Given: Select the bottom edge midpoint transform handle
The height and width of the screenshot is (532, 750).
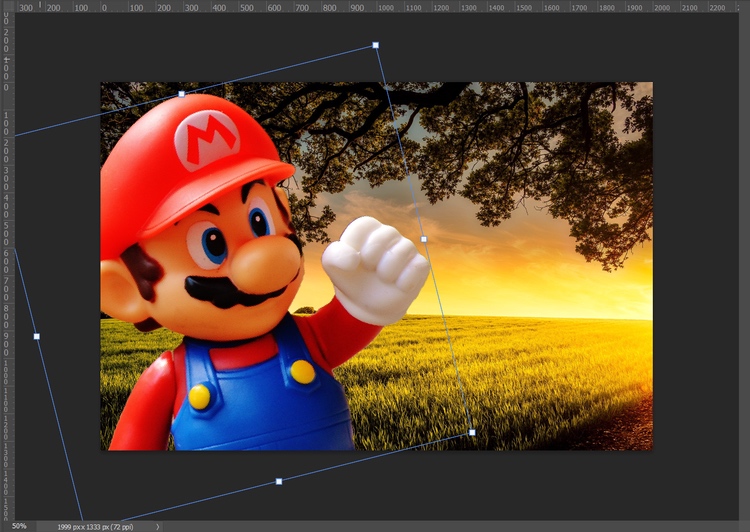Looking at the screenshot, I should 279,481.
